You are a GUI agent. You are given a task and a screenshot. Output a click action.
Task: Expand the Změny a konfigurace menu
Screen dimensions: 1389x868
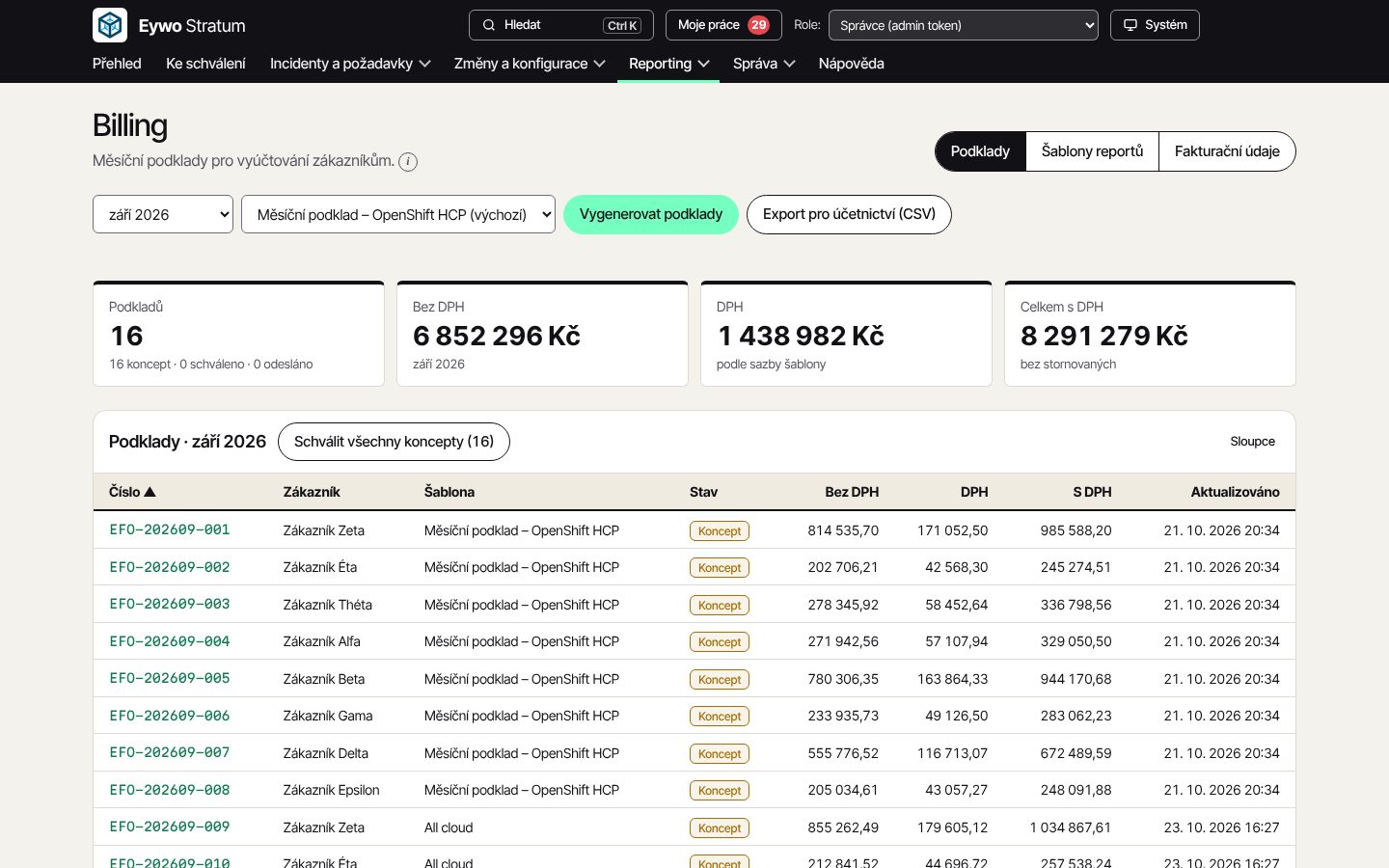pos(530,64)
